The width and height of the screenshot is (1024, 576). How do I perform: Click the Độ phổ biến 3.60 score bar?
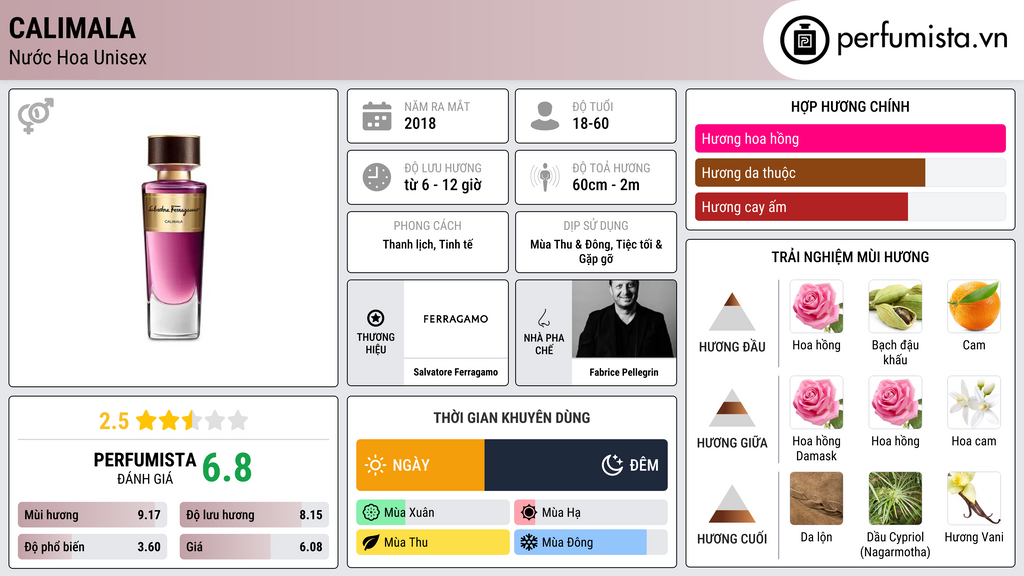pos(92,547)
